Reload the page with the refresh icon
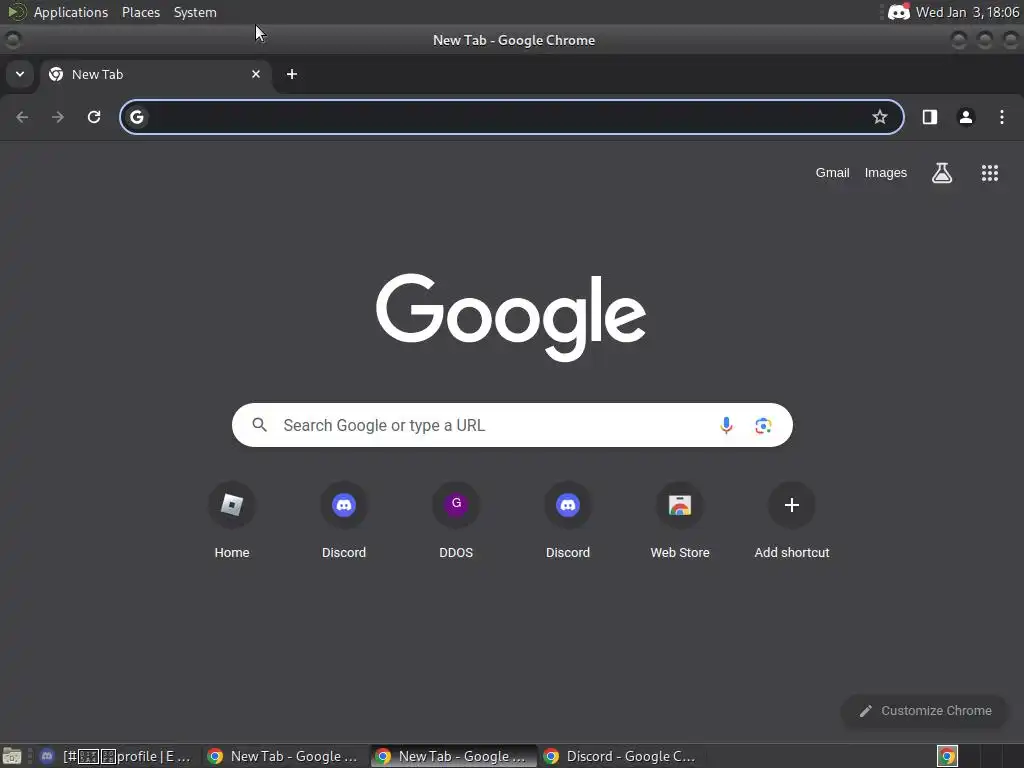Image resolution: width=1024 pixels, height=768 pixels. point(94,117)
